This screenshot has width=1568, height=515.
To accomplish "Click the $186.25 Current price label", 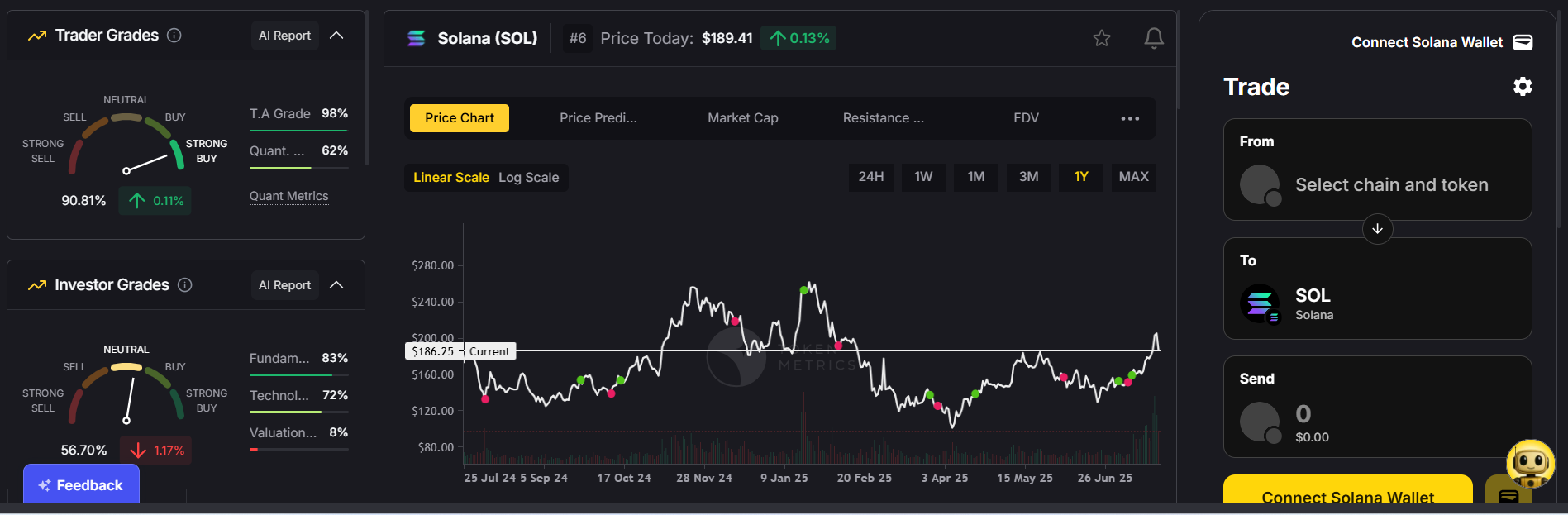I will pyautogui.click(x=460, y=351).
